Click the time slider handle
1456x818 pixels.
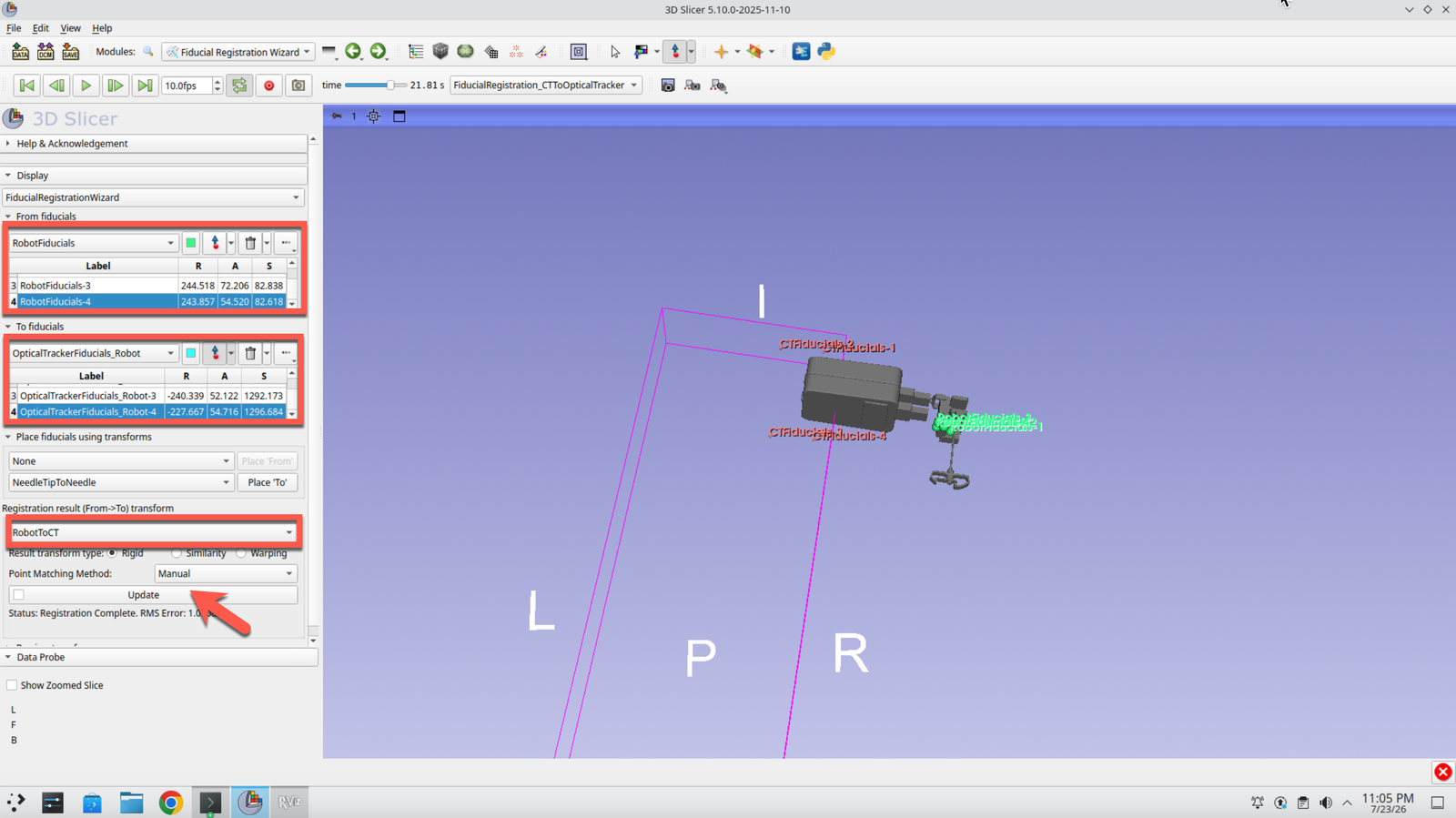[390, 86]
